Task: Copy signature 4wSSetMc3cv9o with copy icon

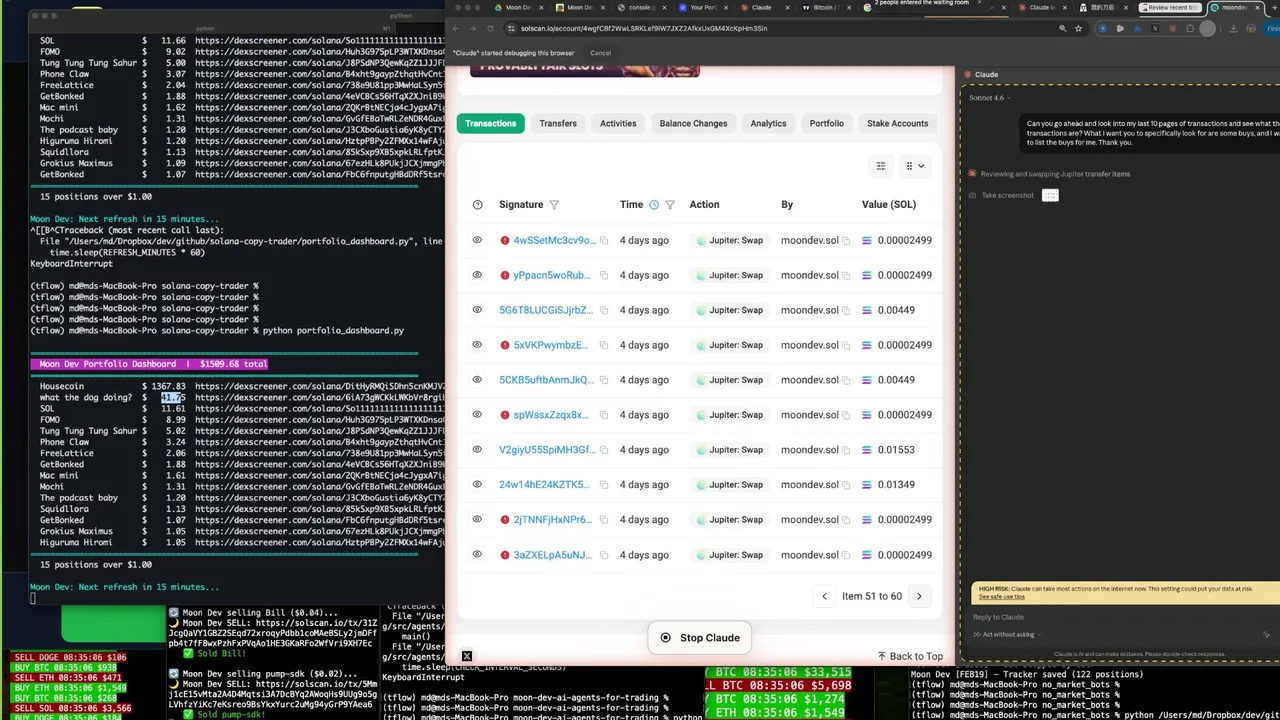Action: (x=604, y=241)
